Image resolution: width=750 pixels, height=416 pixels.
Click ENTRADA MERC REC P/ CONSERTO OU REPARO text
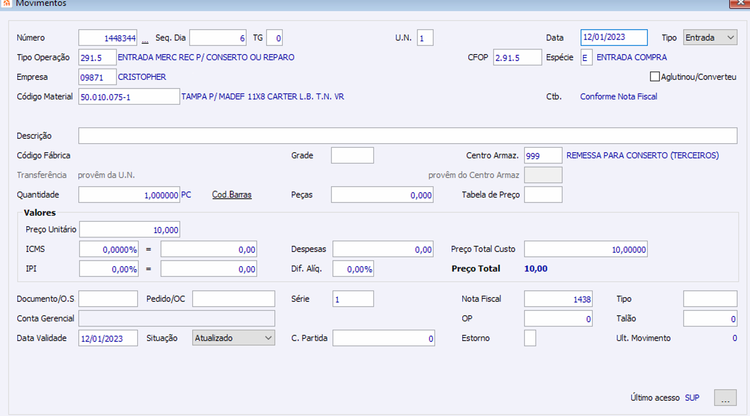[206, 57]
